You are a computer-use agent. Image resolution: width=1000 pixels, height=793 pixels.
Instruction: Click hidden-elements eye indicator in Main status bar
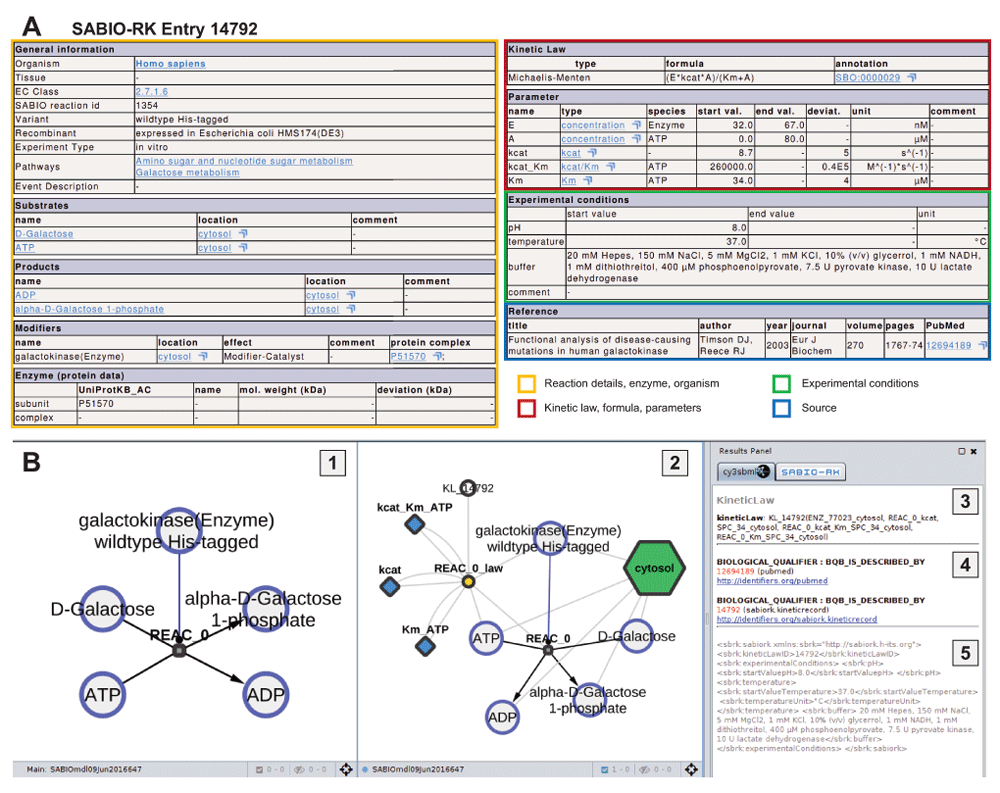tap(310, 769)
